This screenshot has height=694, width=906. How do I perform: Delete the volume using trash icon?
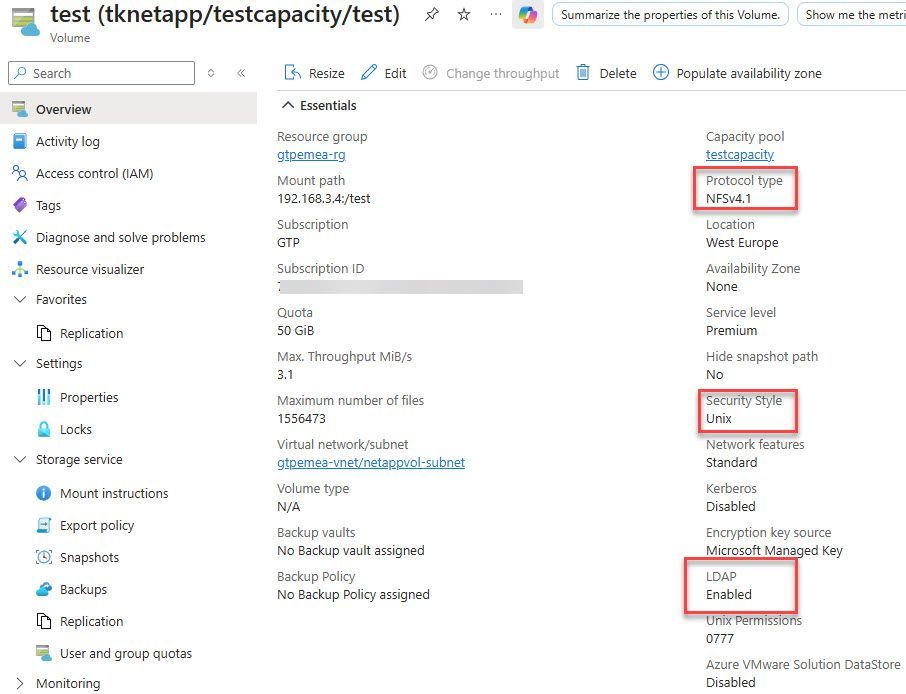click(x=583, y=73)
